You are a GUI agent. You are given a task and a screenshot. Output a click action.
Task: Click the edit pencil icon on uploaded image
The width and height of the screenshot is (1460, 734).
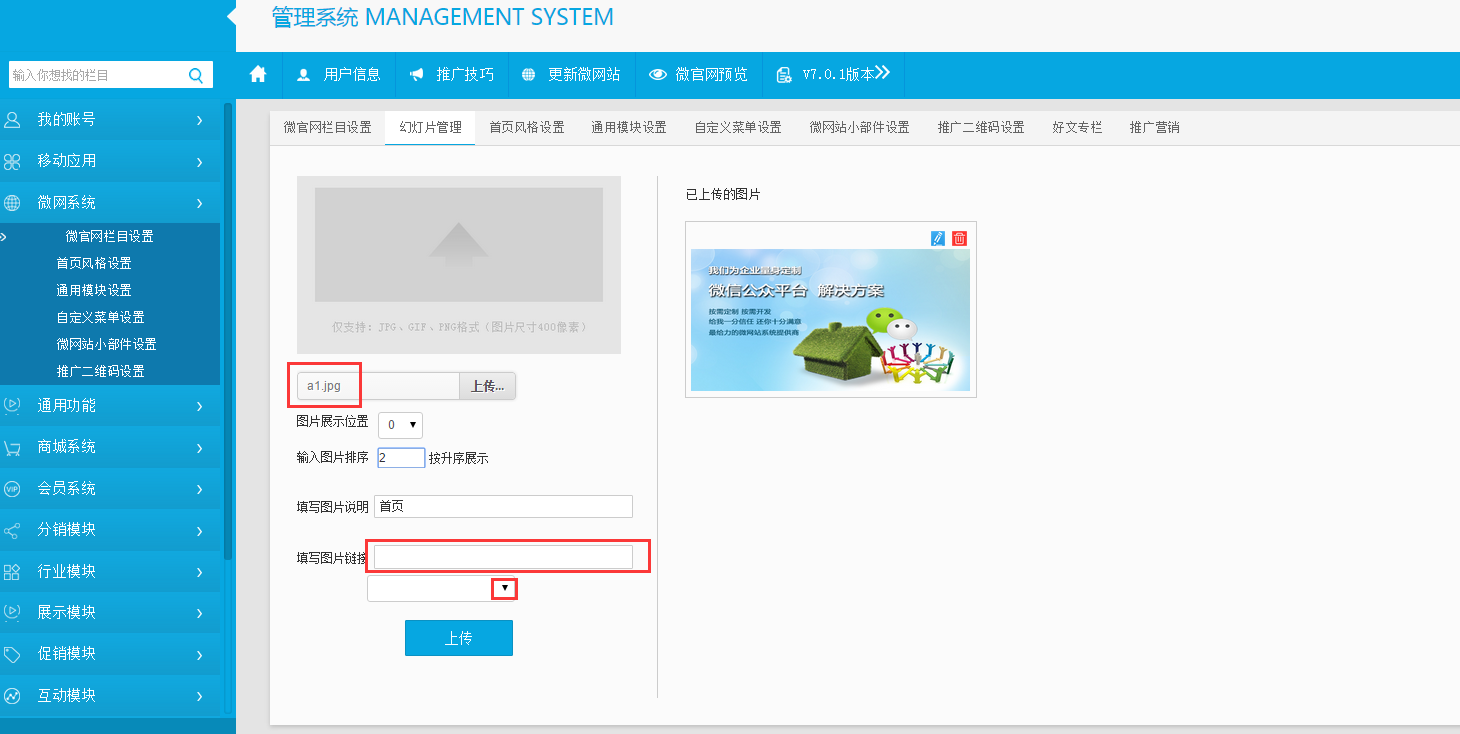[x=937, y=238]
